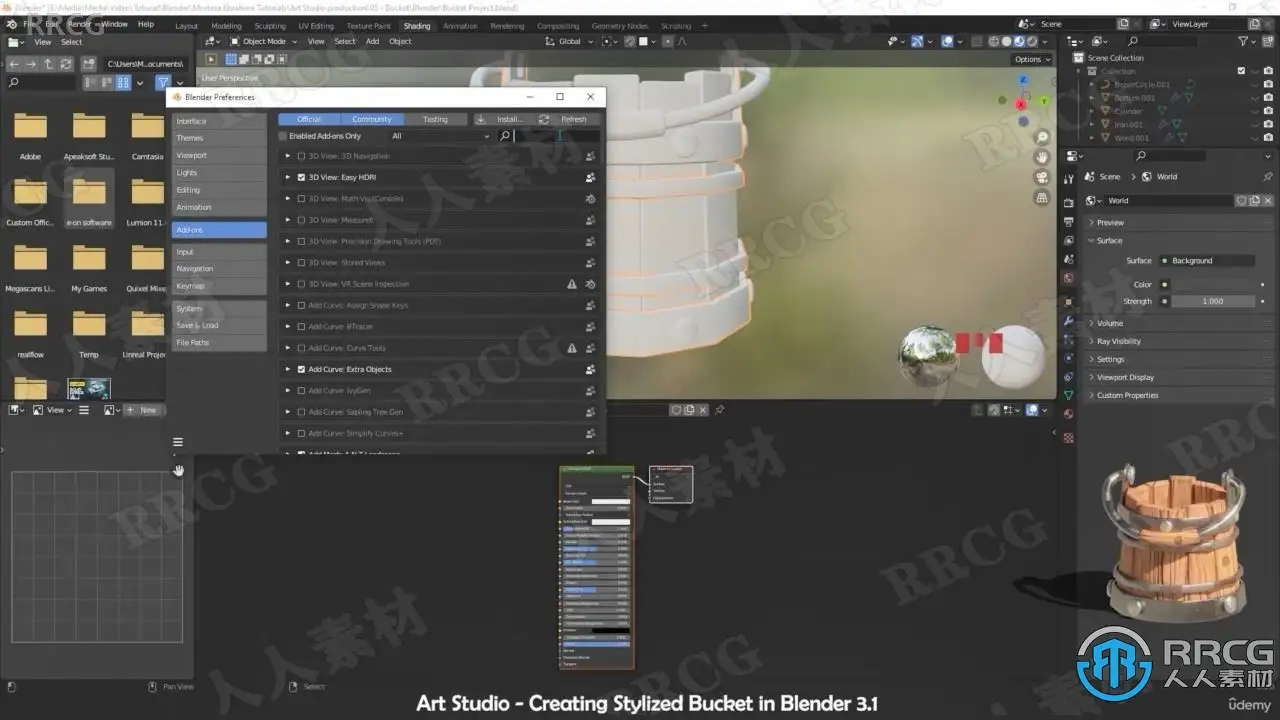The width and height of the screenshot is (1280, 720).
Task: Check the Enabled Add-ons Only box
Action: pos(283,136)
